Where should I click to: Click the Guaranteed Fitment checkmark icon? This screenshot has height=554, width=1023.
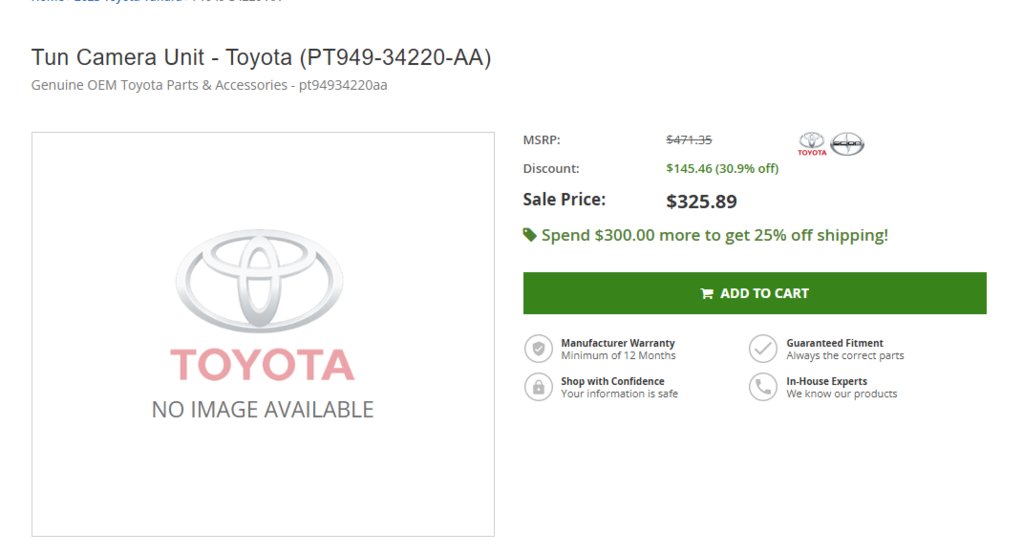click(x=763, y=348)
